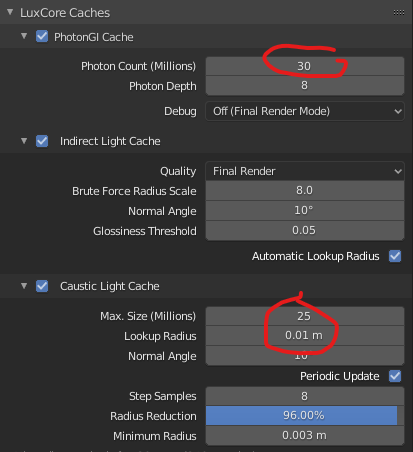The width and height of the screenshot is (413, 452).
Task: Uncheck the Indirect Light Cache checkbox
Action: [42, 141]
